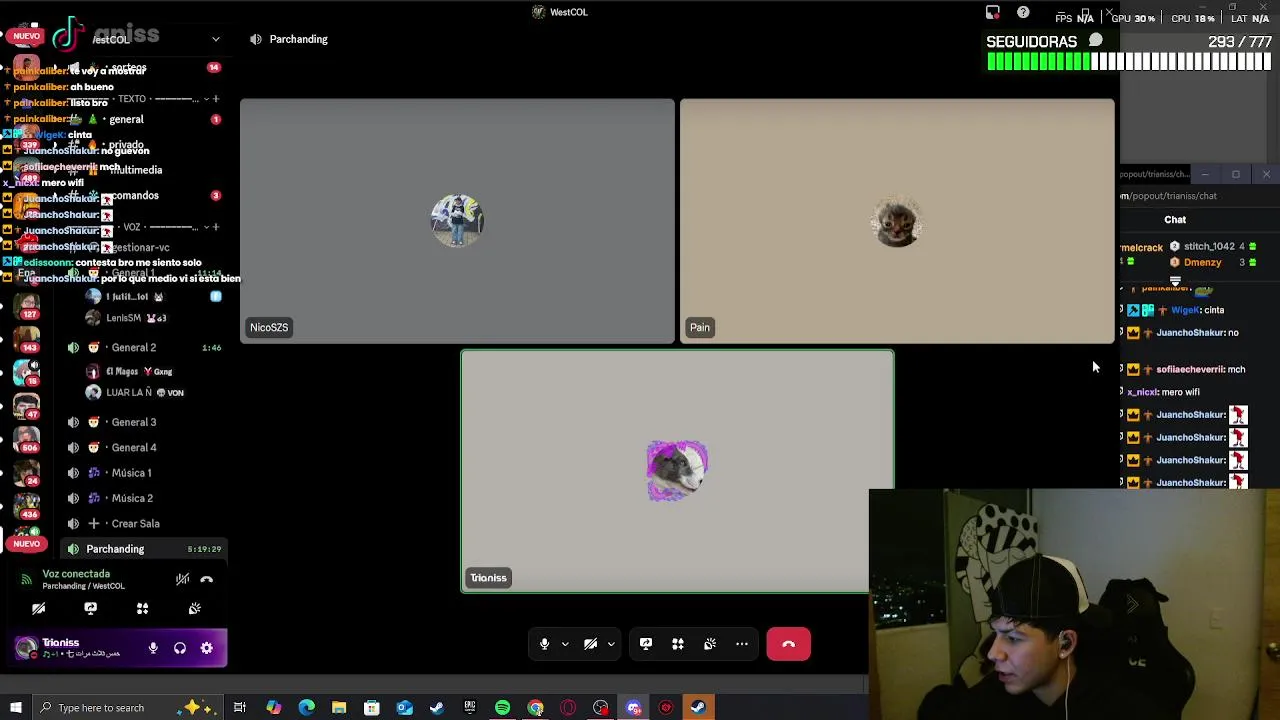Focus Pain video tile

pos(897,221)
